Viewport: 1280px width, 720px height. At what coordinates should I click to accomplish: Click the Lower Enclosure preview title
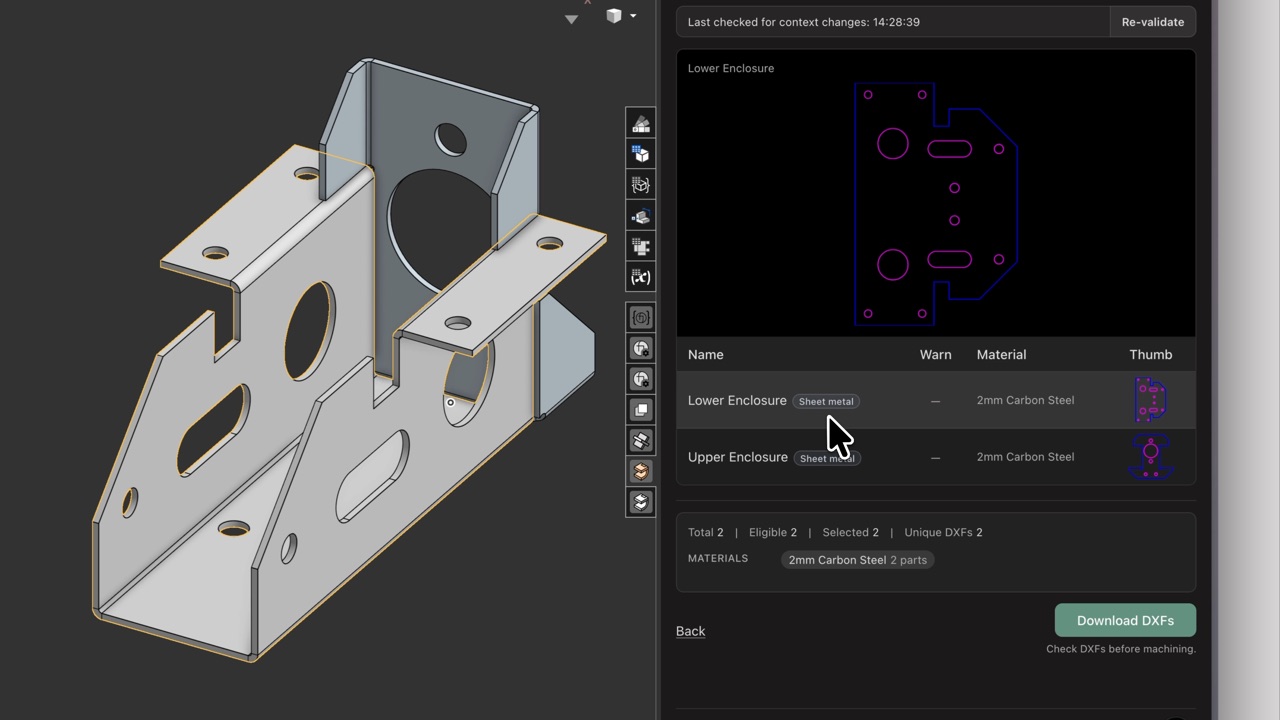(731, 68)
